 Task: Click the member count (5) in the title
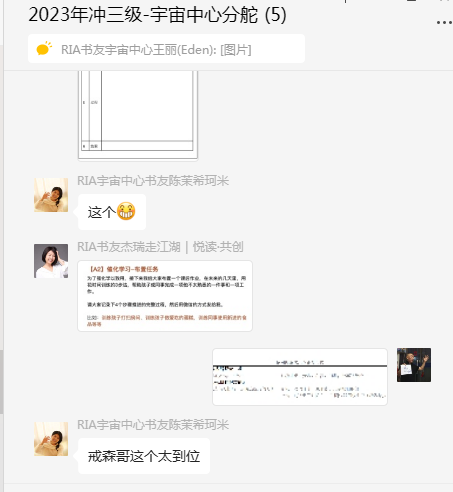pyautogui.click(x=276, y=15)
